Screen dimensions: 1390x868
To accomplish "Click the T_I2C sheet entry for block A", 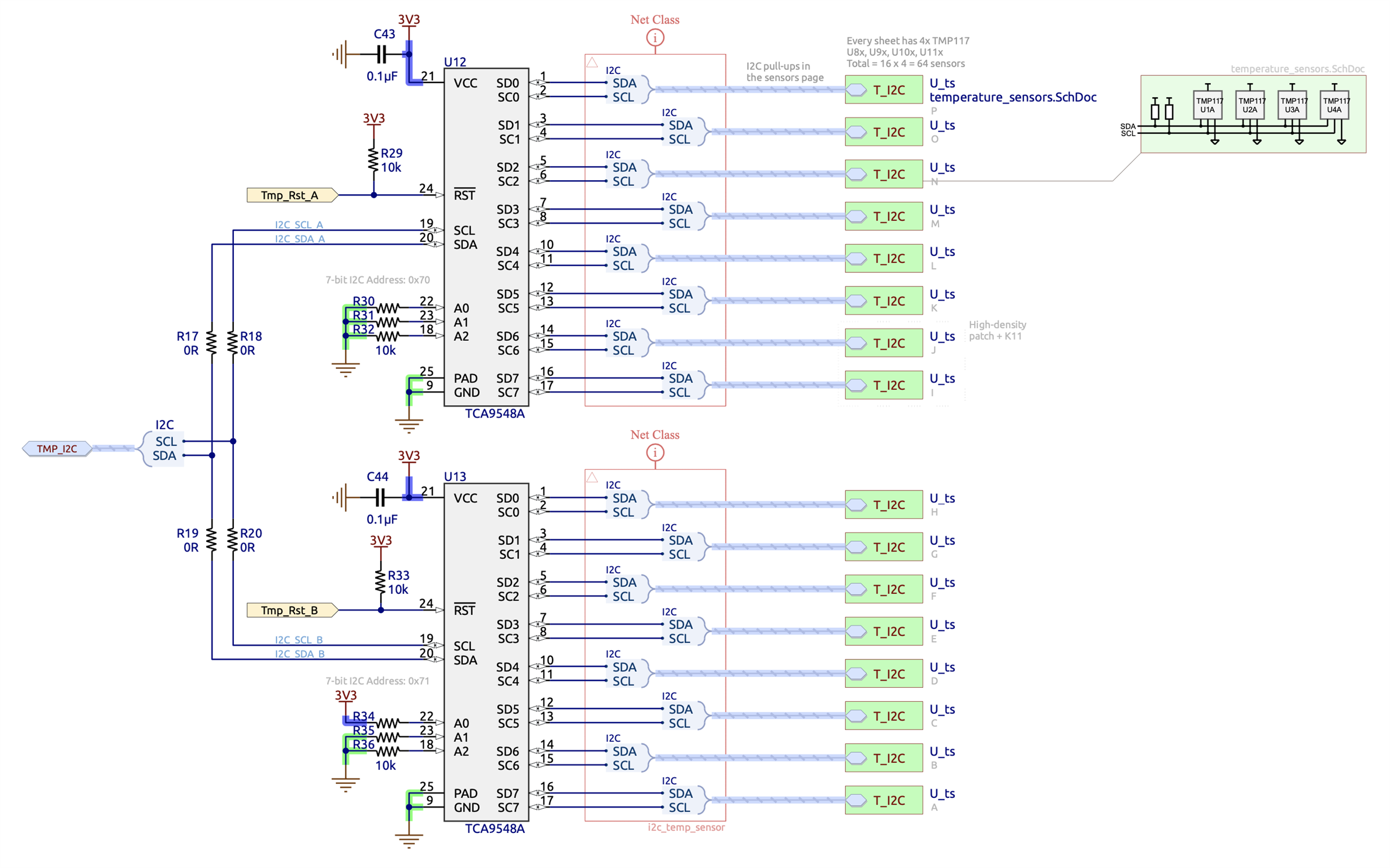I will pyautogui.click(x=884, y=801).
